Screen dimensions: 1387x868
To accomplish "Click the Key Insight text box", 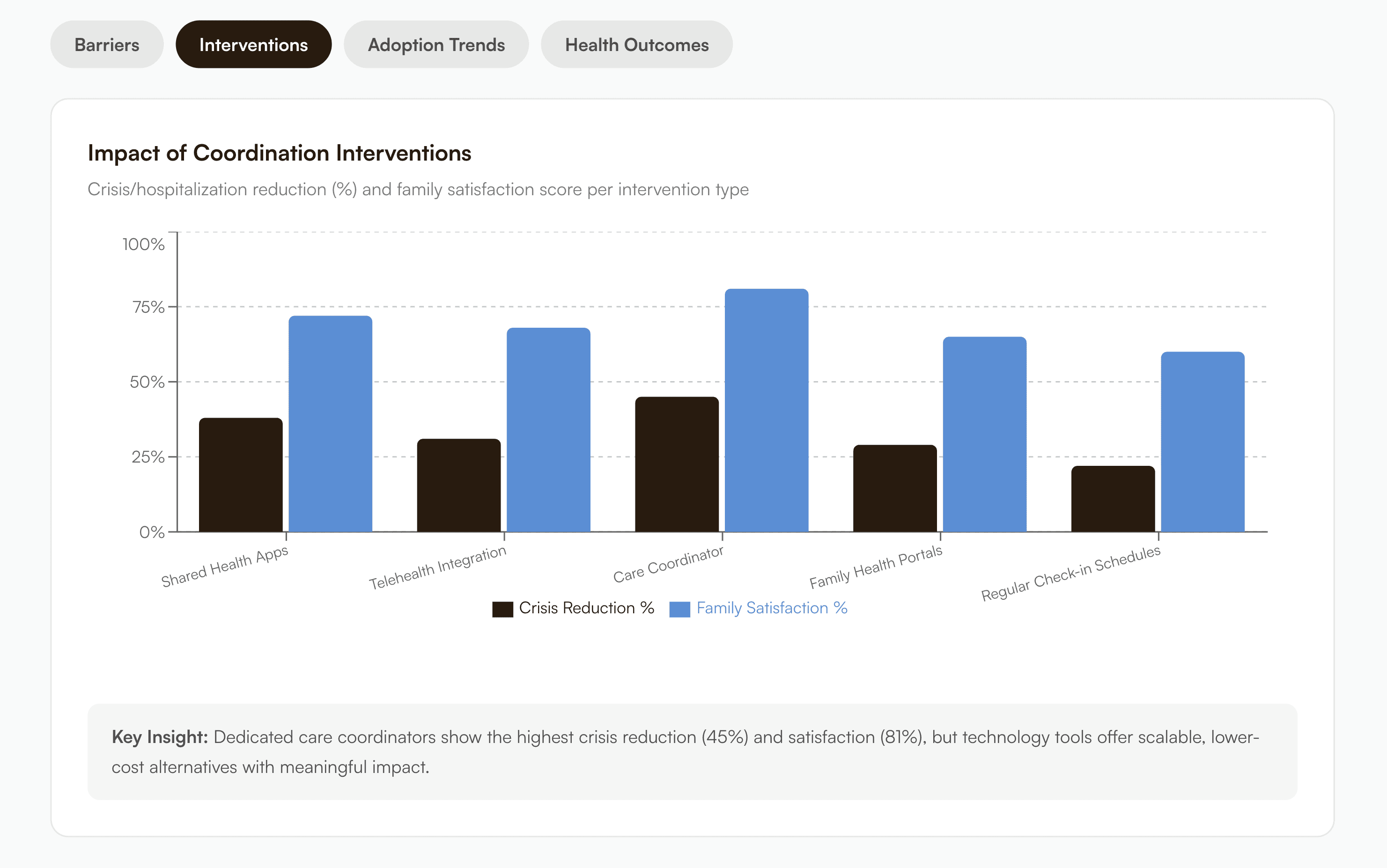I will [692, 751].
